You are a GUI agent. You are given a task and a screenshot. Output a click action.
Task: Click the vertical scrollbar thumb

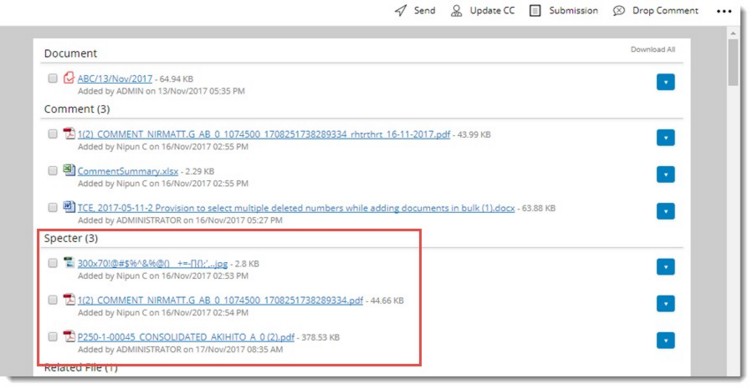pos(733,62)
